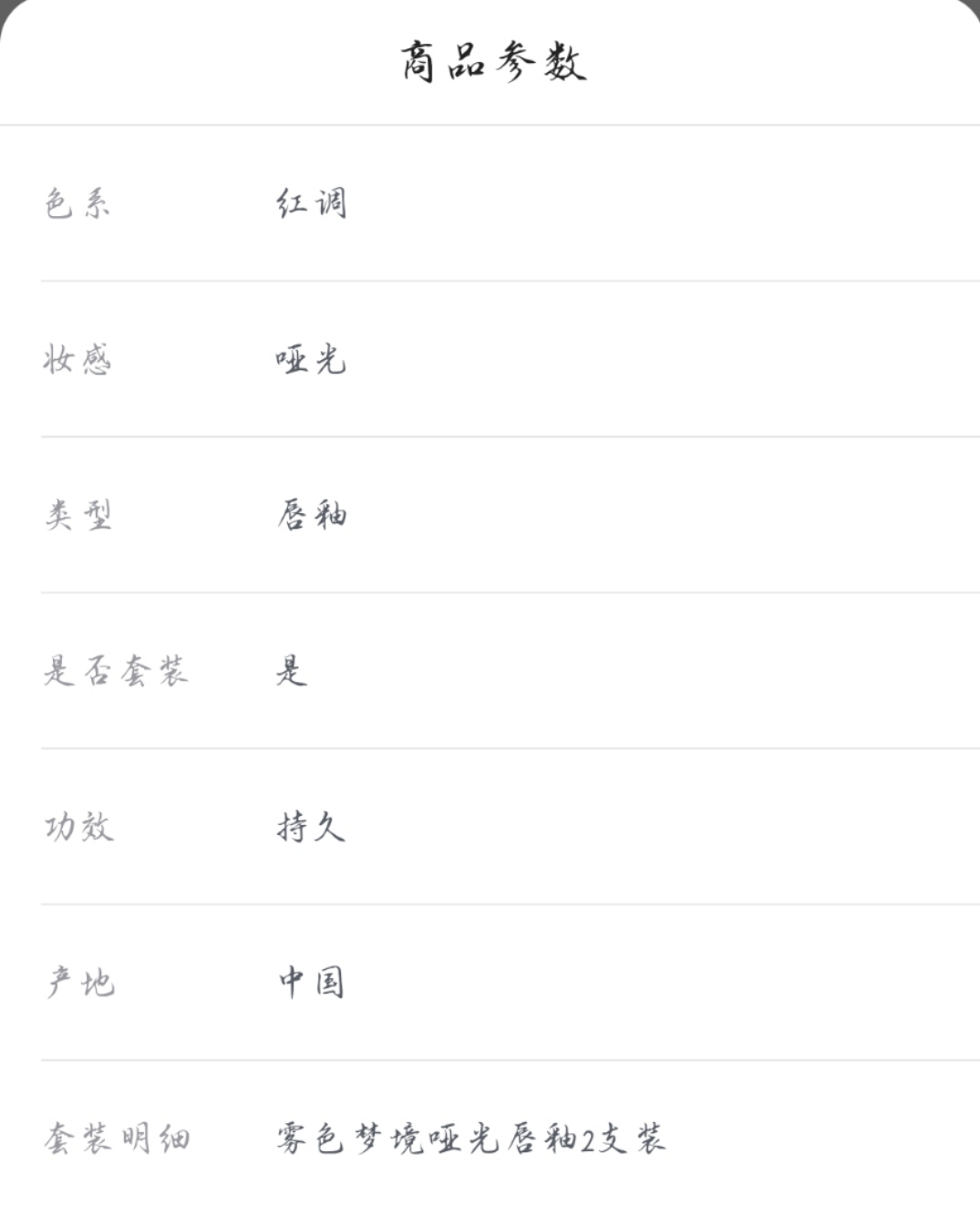This screenshot has width=980, height=1205.
Task: Tap the 雾色梦境哑光唇釉2支装 detail text
Action: [471, 1138]
